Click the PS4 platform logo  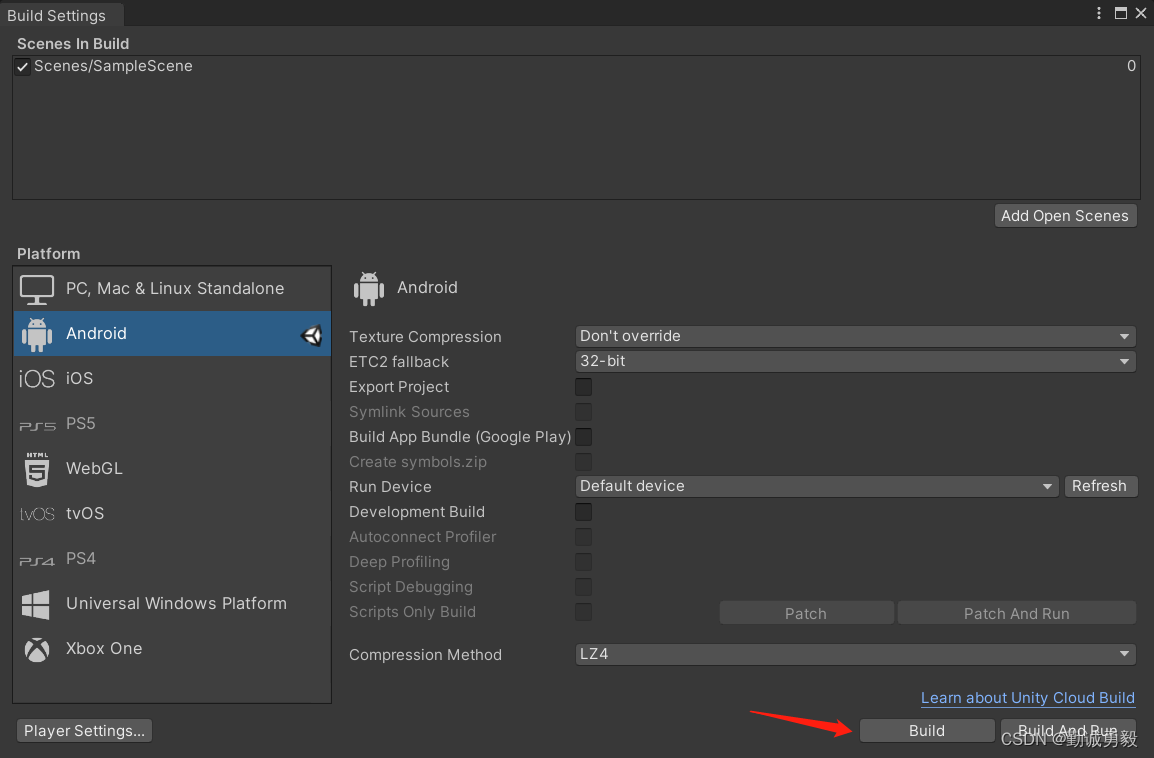click(37, 561)
